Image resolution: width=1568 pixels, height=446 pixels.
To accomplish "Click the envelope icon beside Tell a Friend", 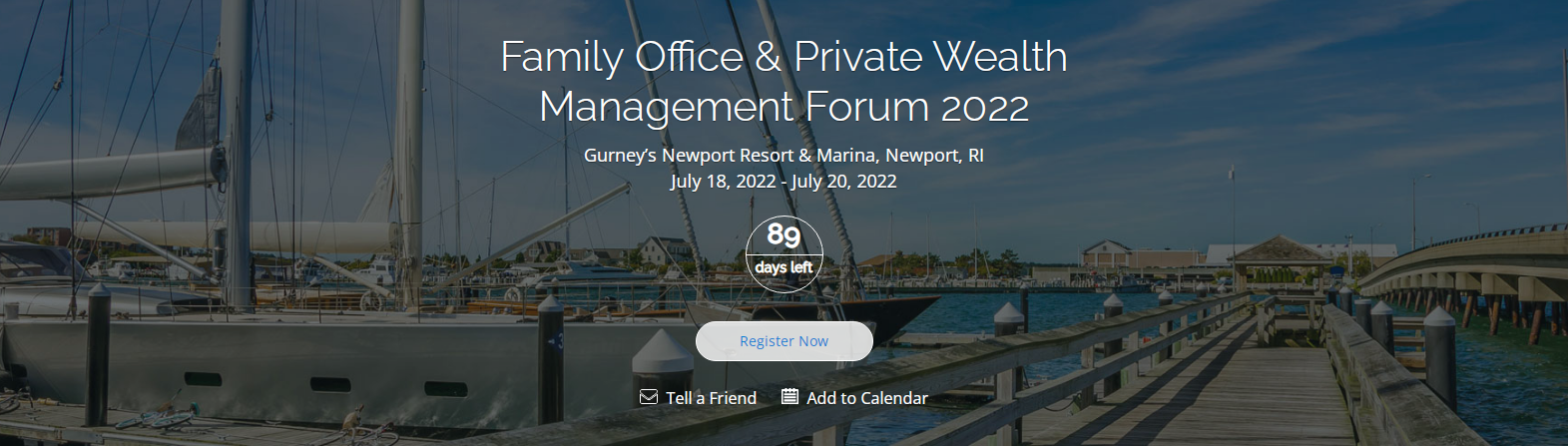I will coord(649,397).
